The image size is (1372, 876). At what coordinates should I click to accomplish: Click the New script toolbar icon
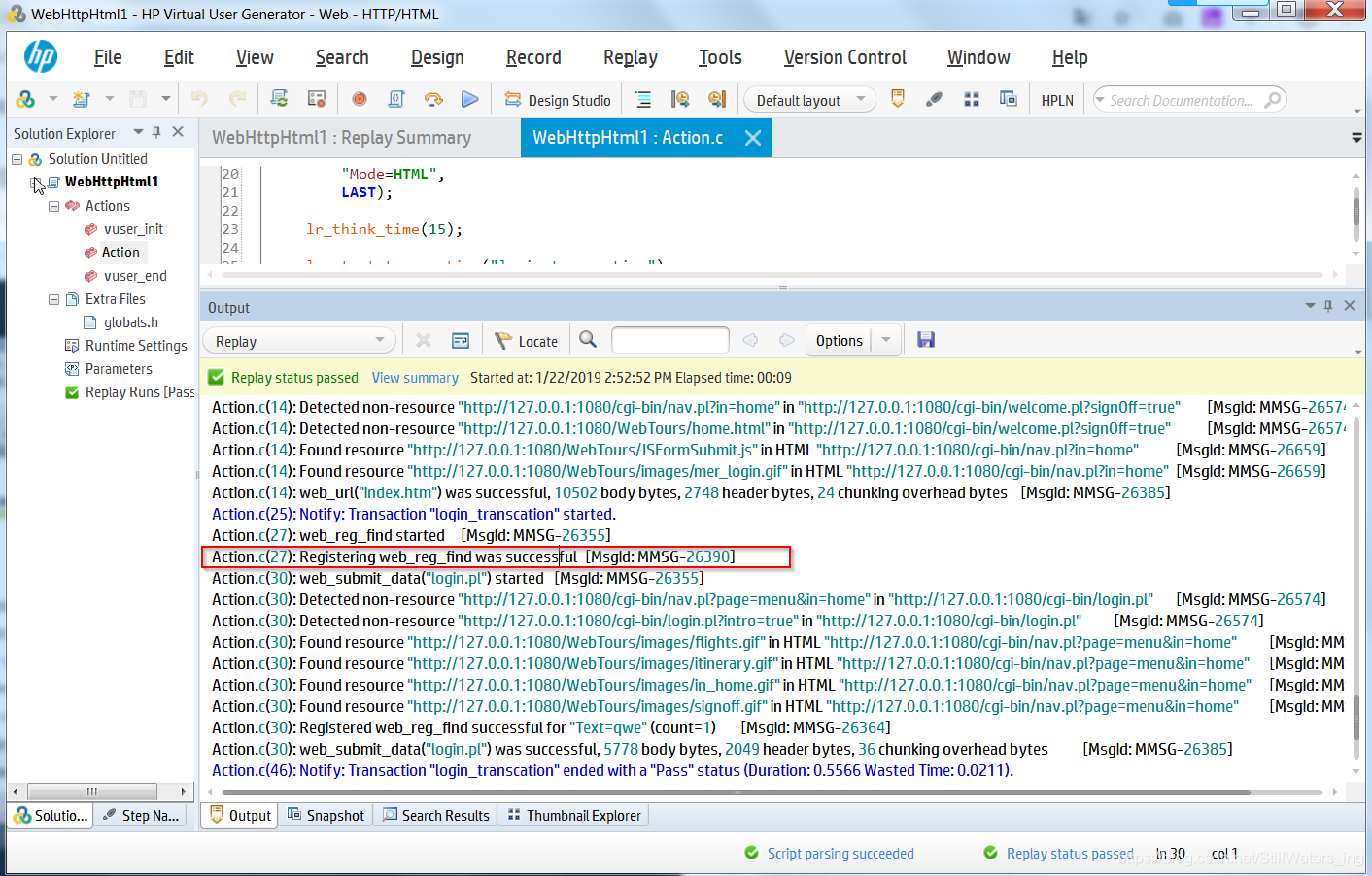click(81, 99)
